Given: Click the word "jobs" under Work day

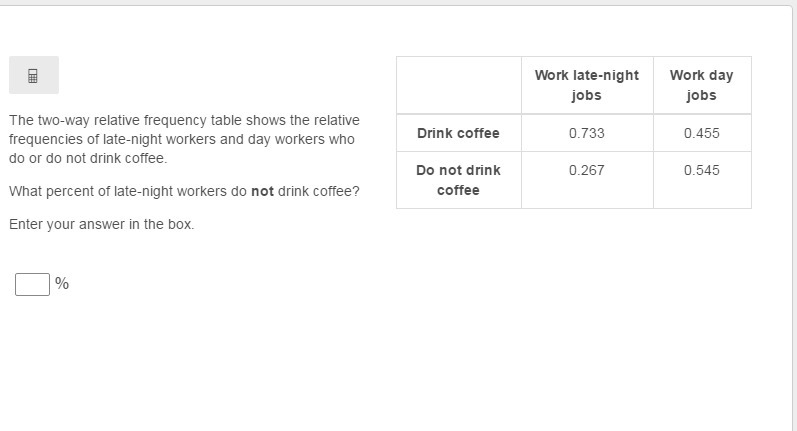Looking at the screenshot, I should tap(701, 96).
